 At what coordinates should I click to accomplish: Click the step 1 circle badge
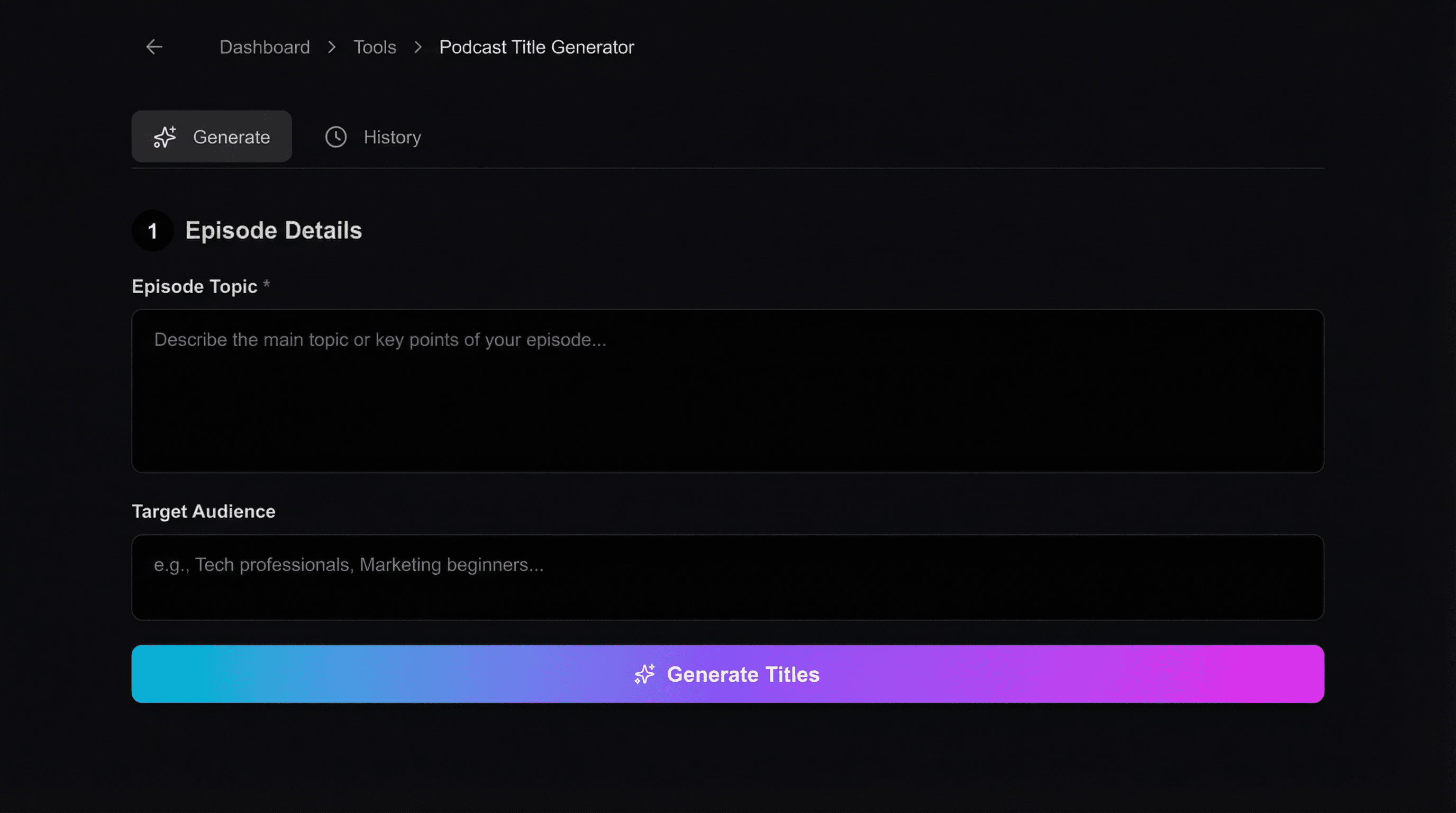coord(151,230)
